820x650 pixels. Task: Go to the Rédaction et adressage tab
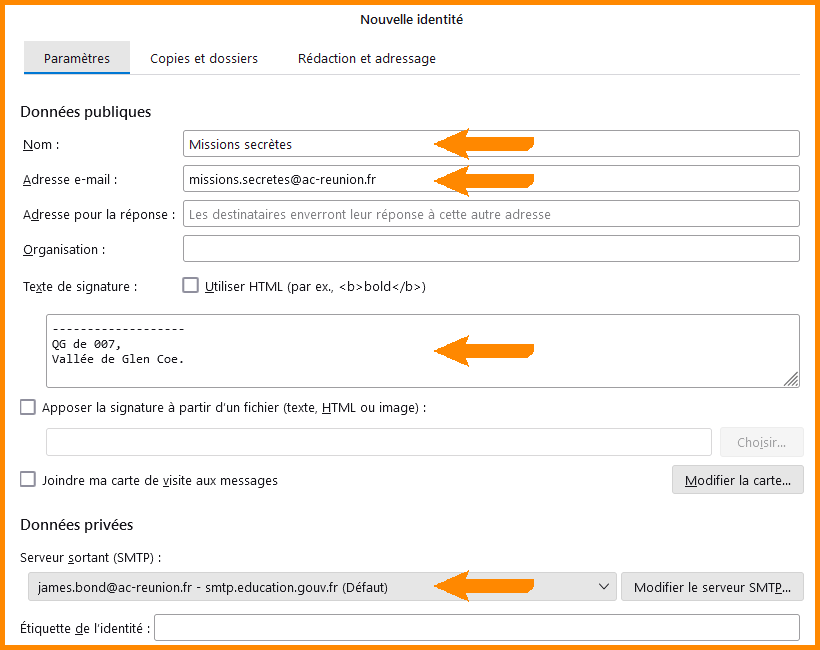coord(366,58)
